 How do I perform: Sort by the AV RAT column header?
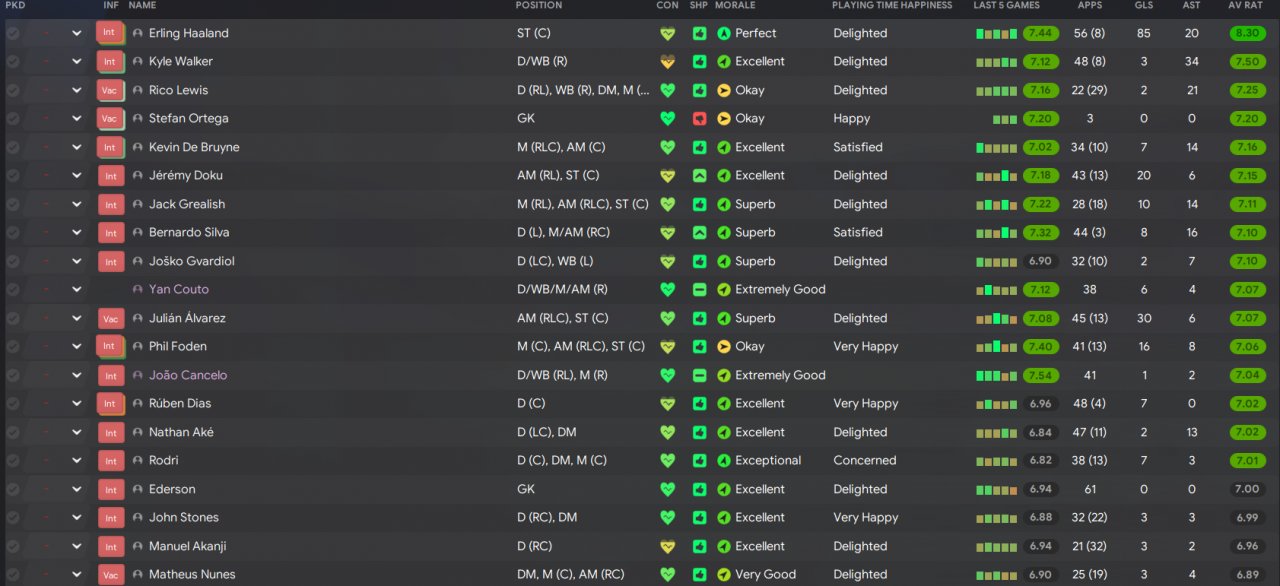(x=1247, y=5)
